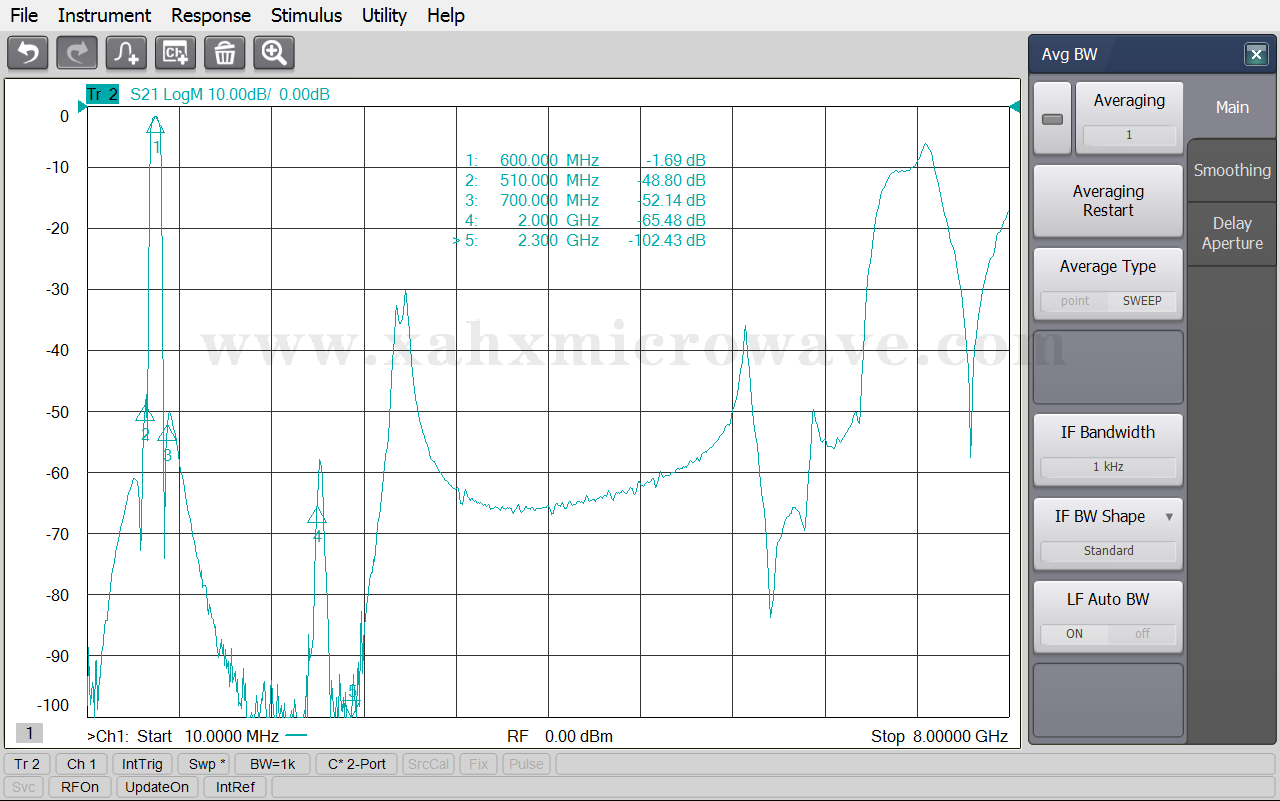
Task: Select marker 1 triangle on the trace
Action: tap(155, 126)
